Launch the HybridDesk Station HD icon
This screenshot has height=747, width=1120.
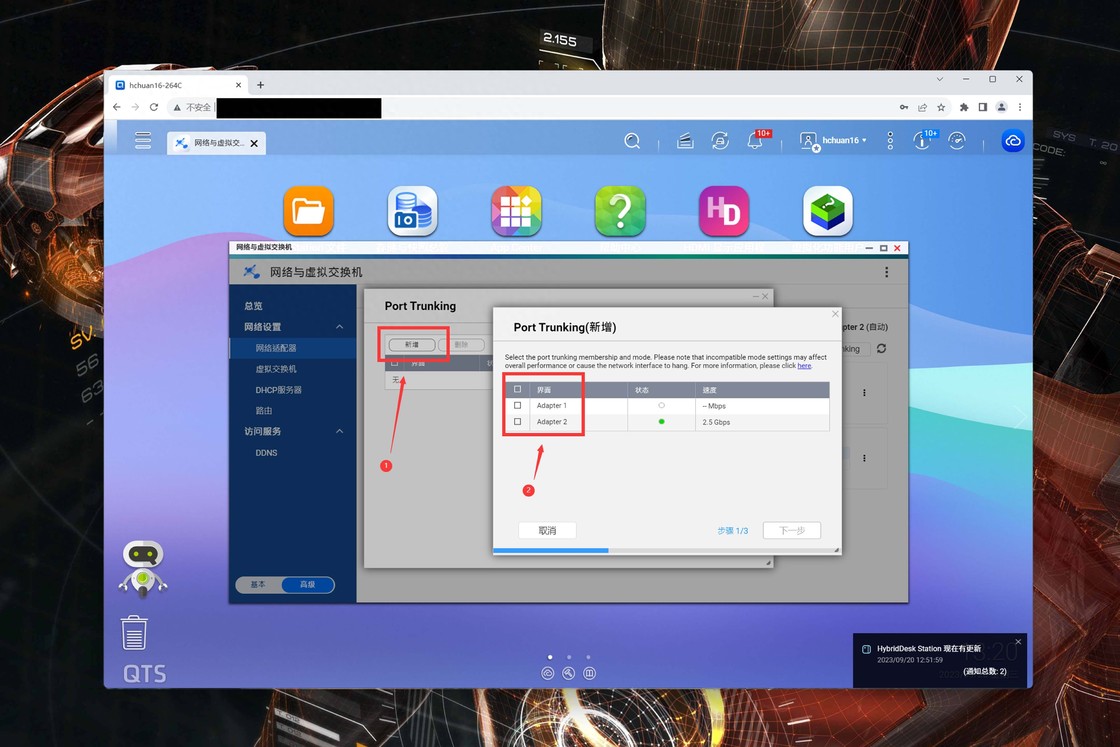click(x=724, y=211)
